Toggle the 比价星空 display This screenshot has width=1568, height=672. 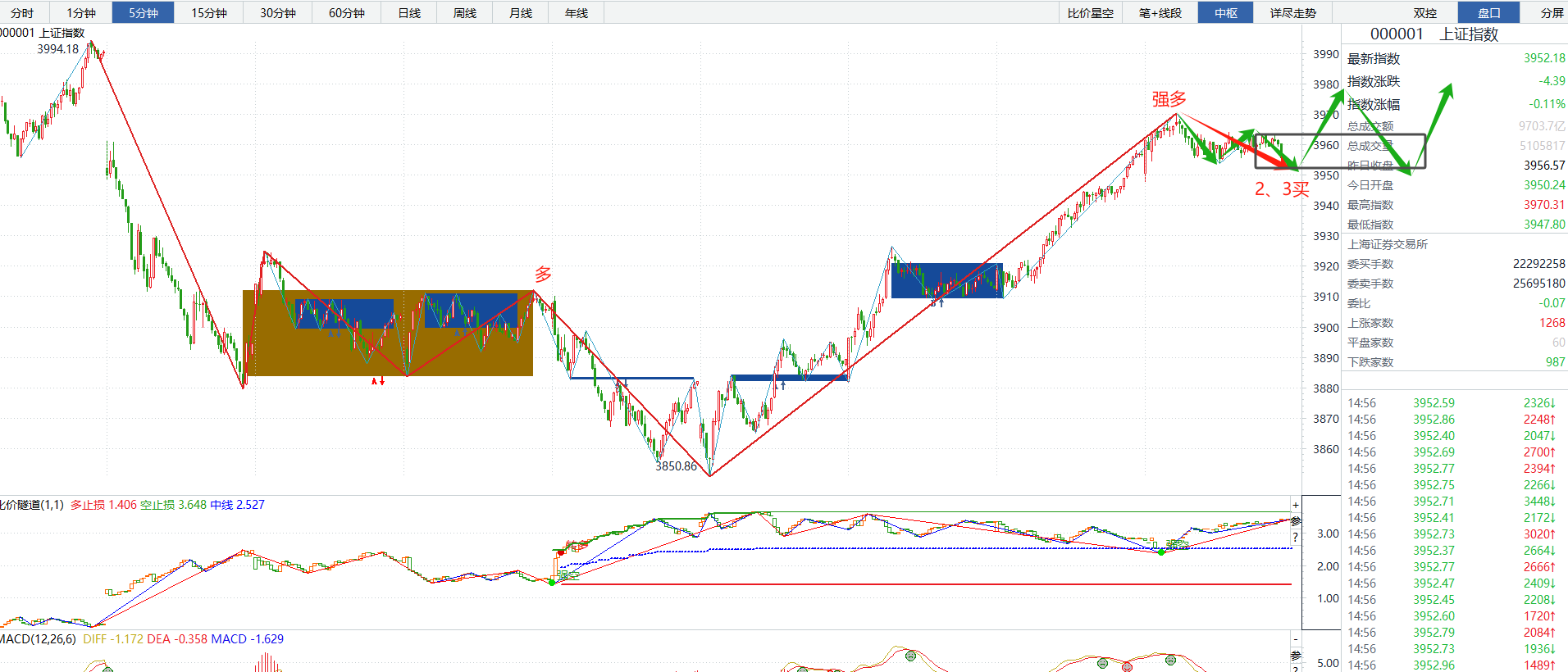(1091, 12)
